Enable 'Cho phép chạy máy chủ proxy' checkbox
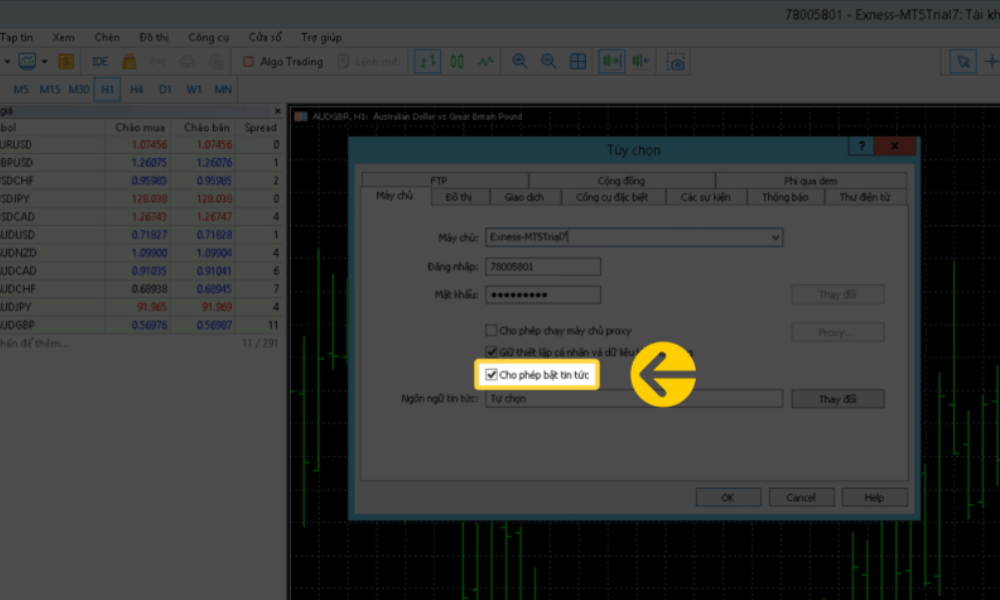 [491, 331]
